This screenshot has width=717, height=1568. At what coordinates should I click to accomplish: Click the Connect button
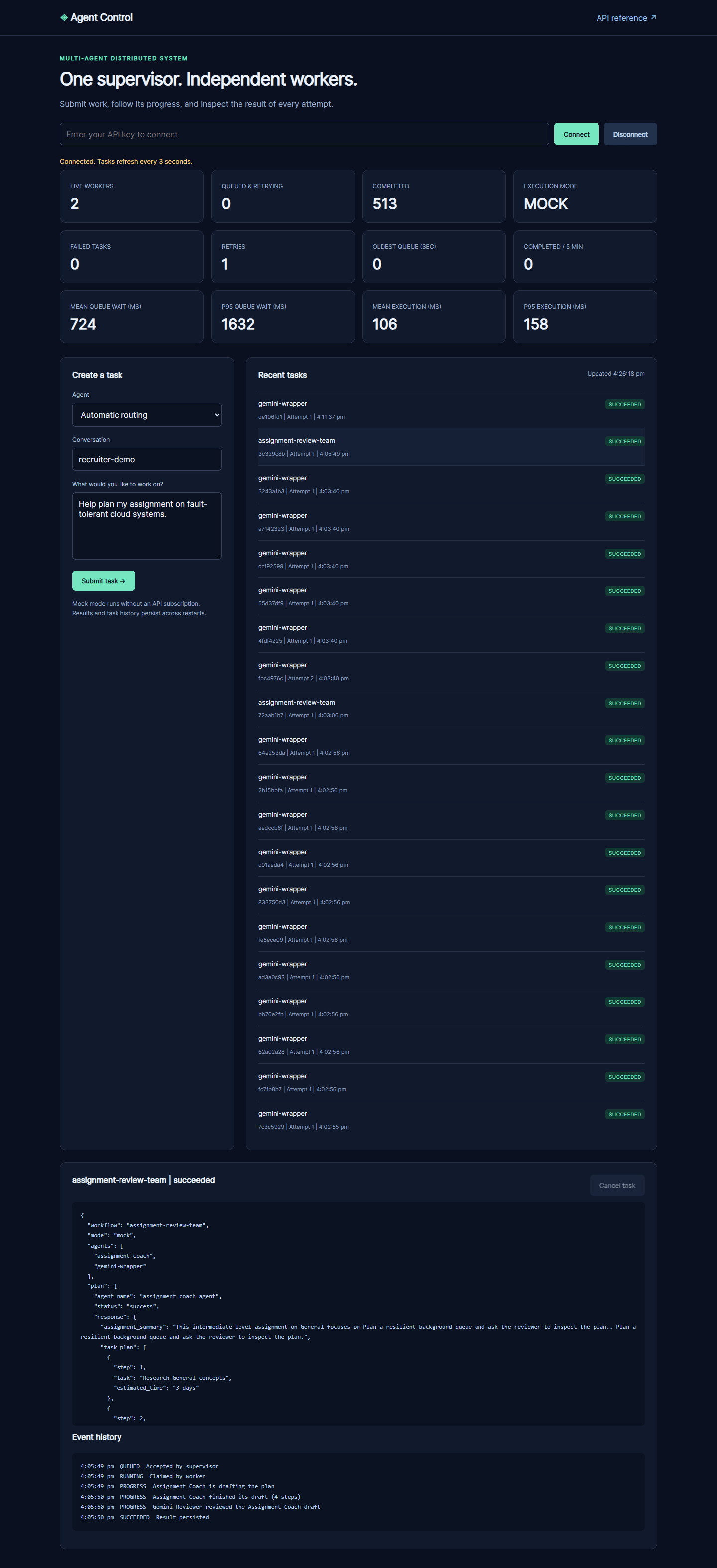[x=576, y=134]
